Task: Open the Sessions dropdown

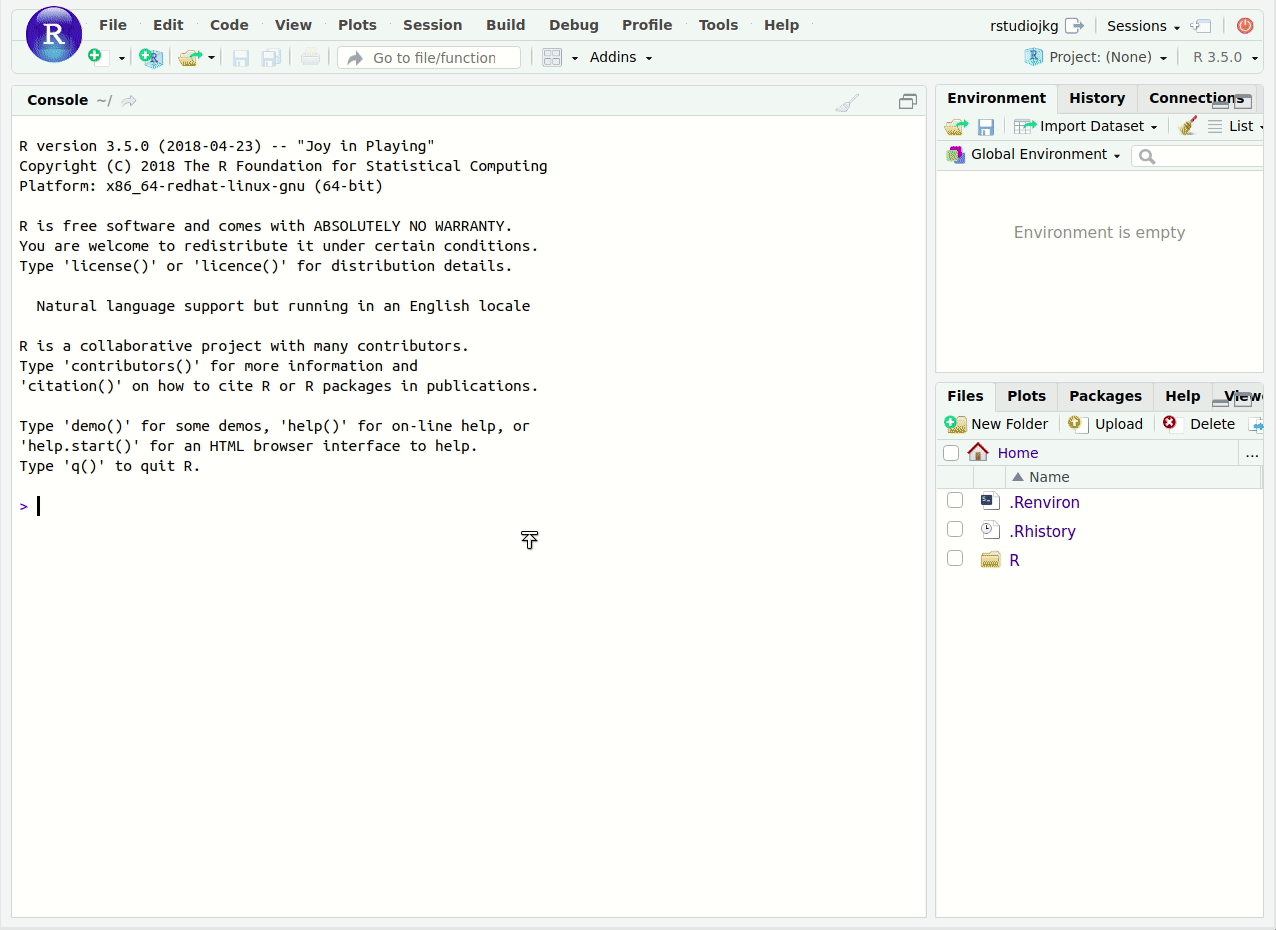Action: pyautogui.click(x=1143, y=26)
